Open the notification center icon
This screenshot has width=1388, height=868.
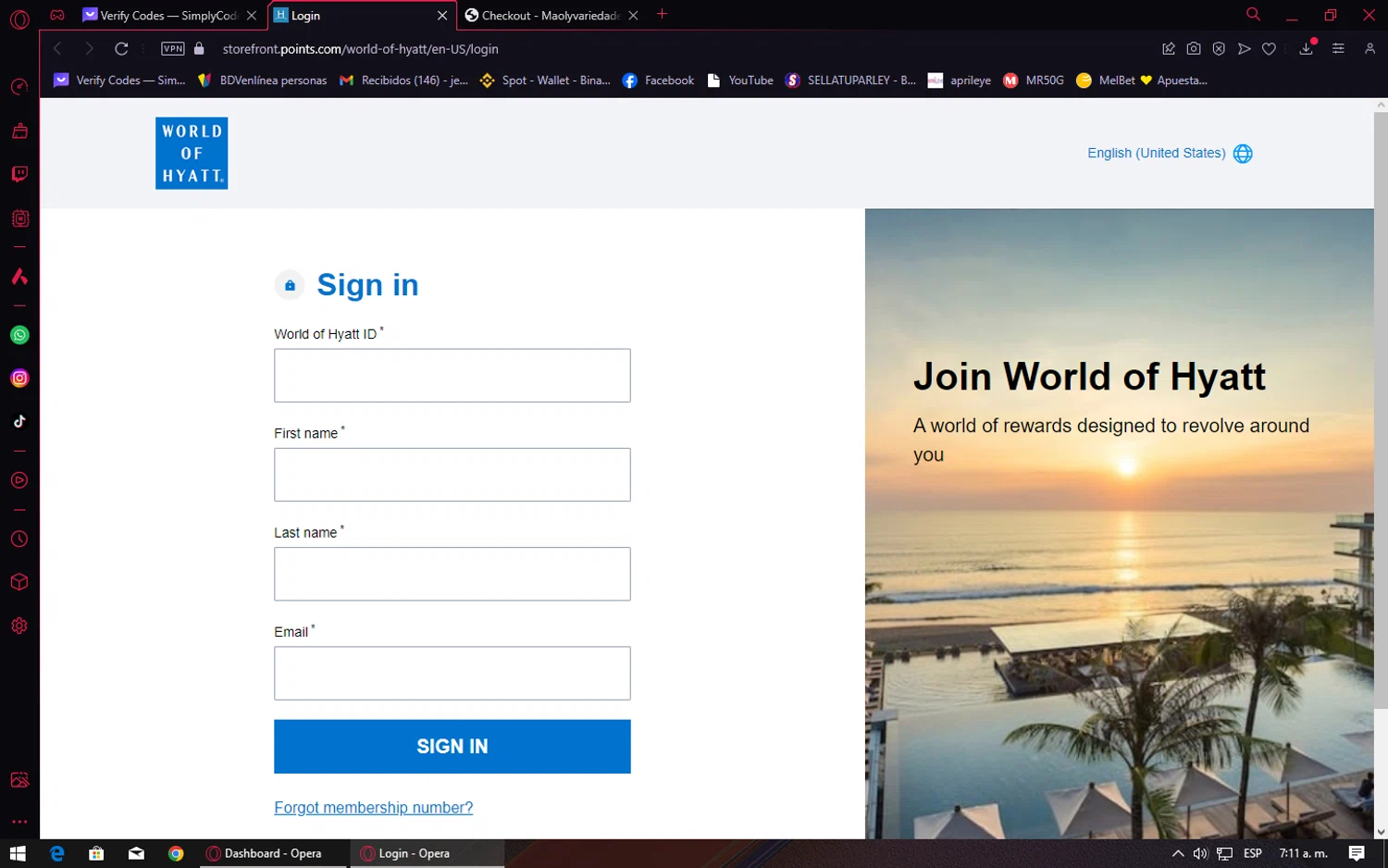coord(1357,853)
